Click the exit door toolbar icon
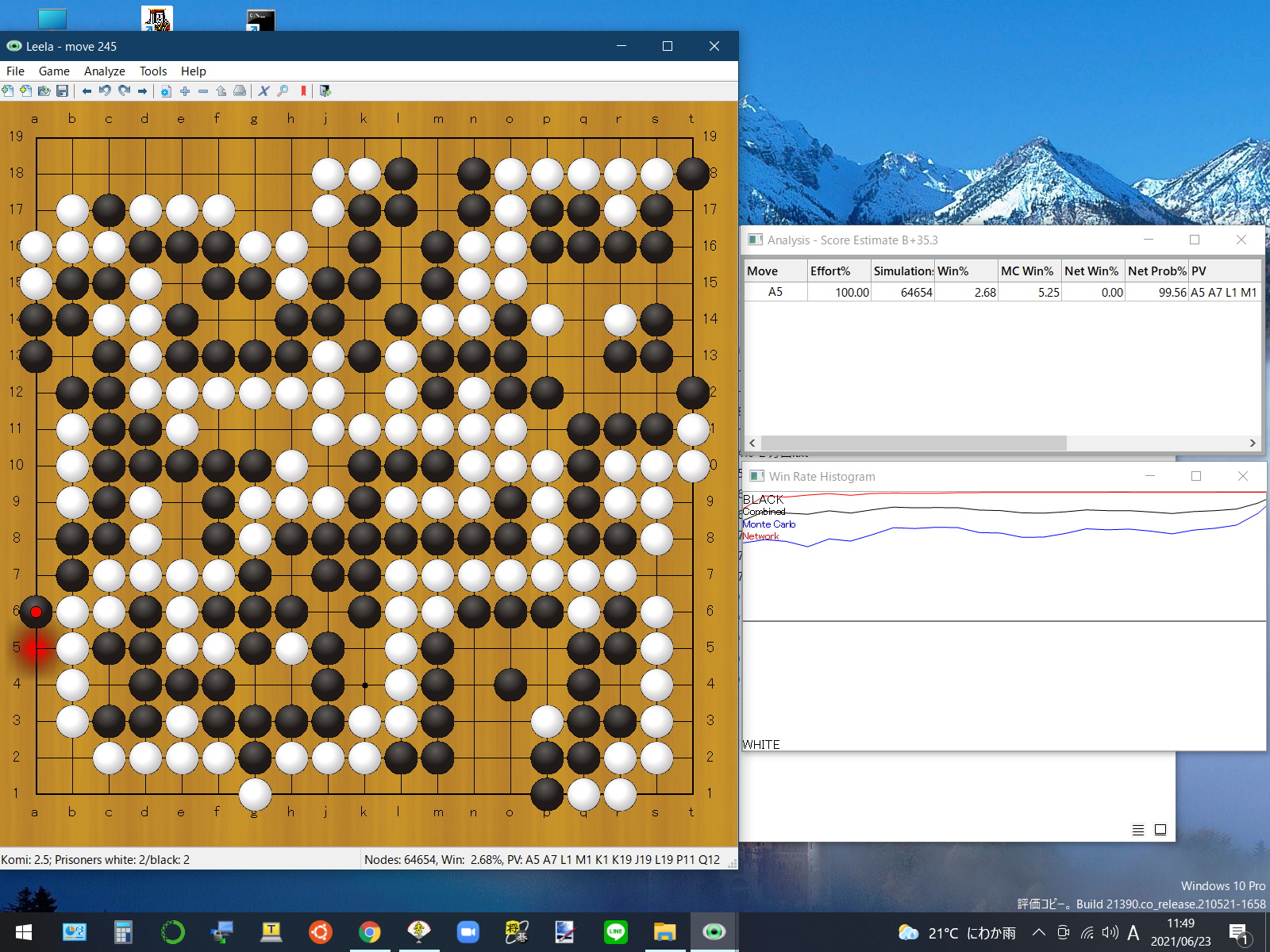The width and height of the screenshot is (1270, 952). [x=325, y=91]
